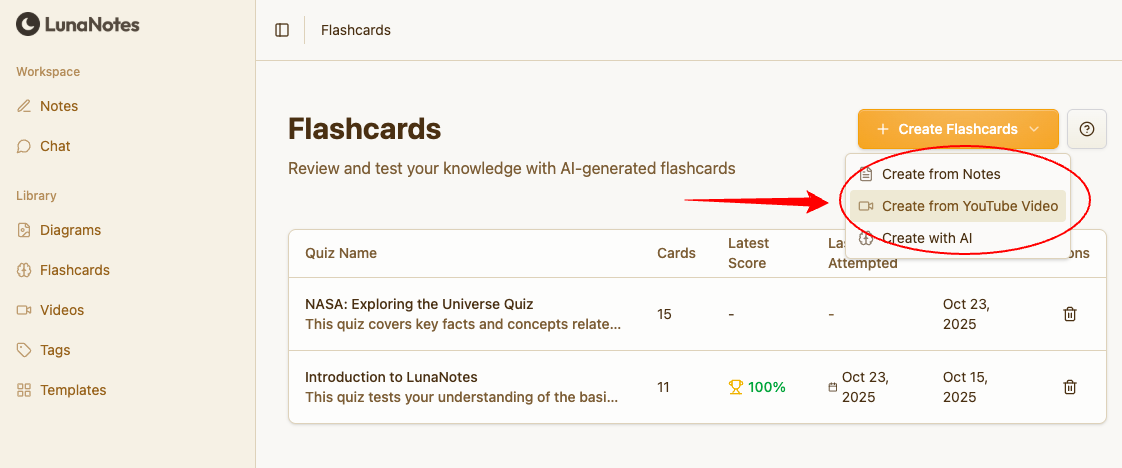Click the Templates grid icon
Screen dimensions: 1122x468
[24, 390]
